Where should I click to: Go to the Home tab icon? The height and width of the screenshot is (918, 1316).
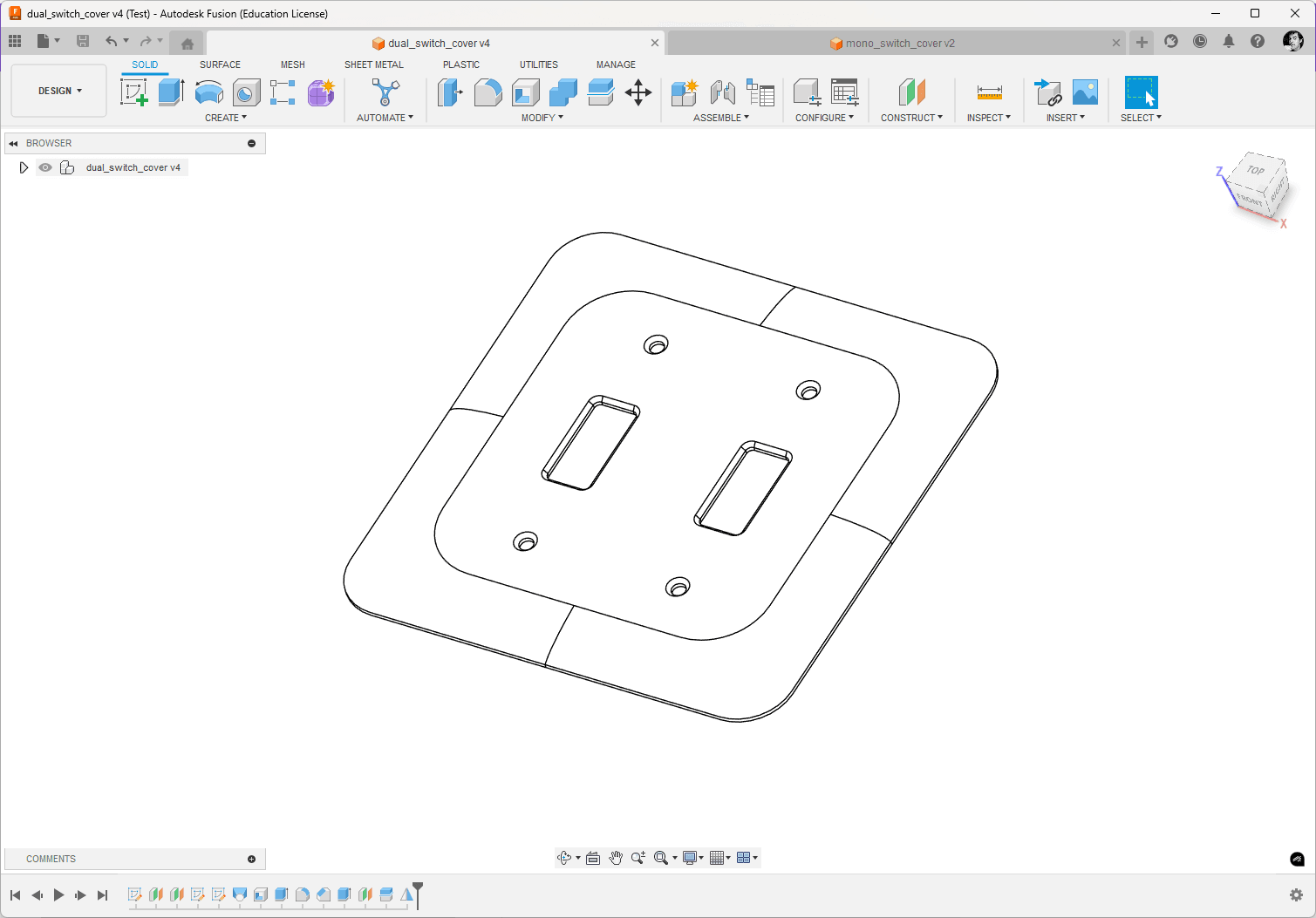pyautogui.click(x=187, y=43)
